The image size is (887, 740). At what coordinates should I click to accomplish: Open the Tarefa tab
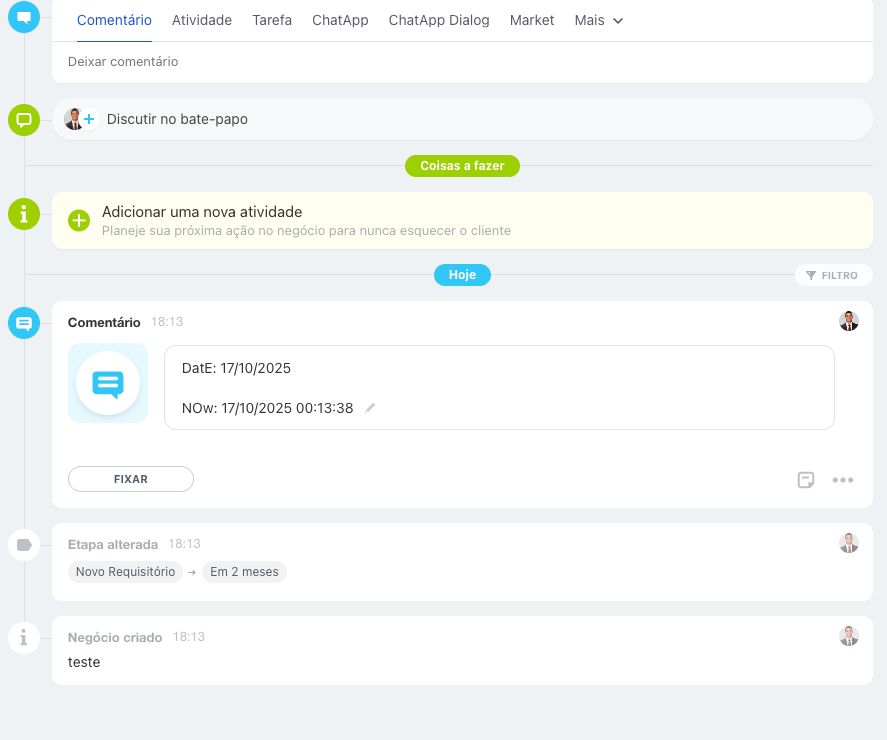[x=272, y=20]
